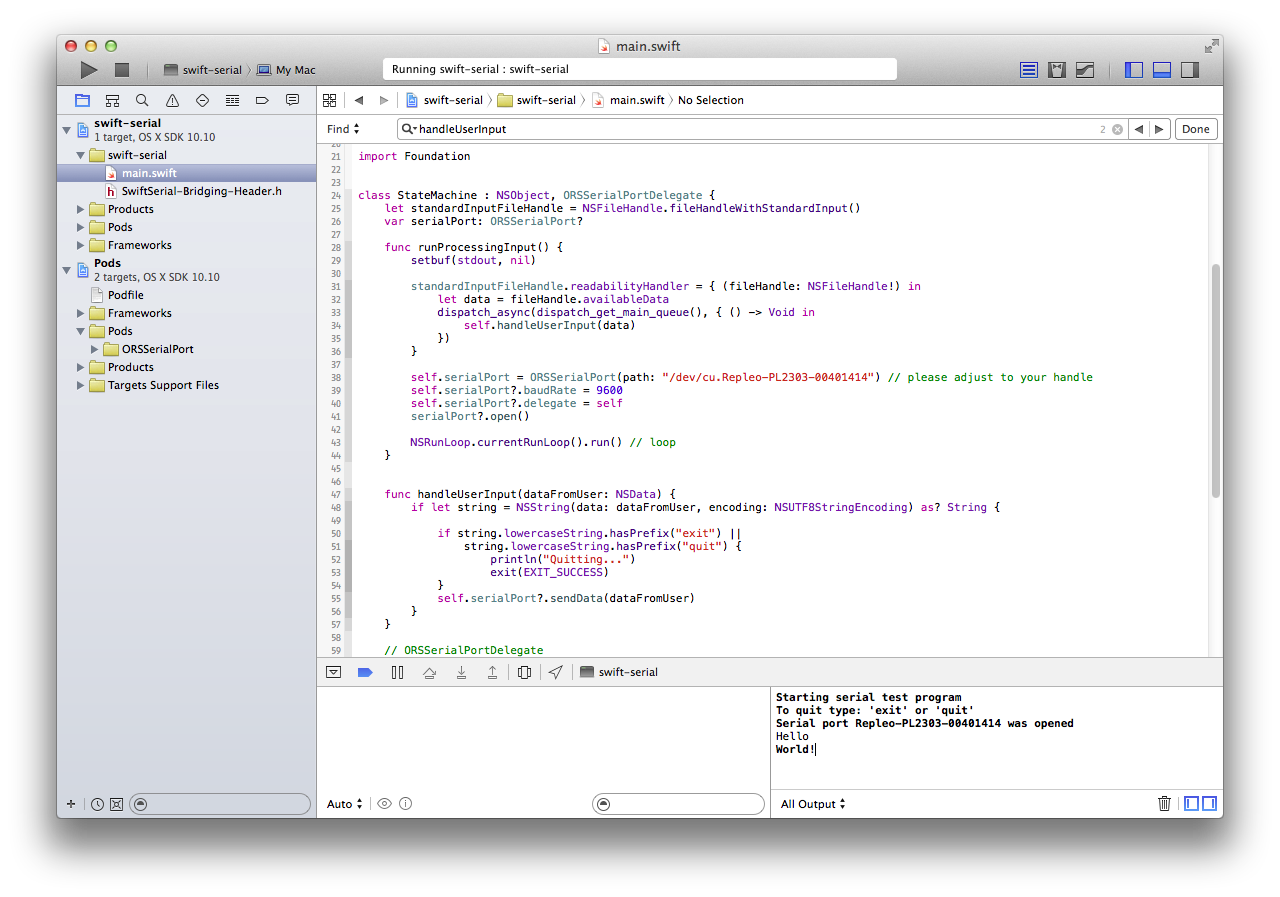Open the Breakpoint navigator
The image size is (1280, 897).
point(262,100)
